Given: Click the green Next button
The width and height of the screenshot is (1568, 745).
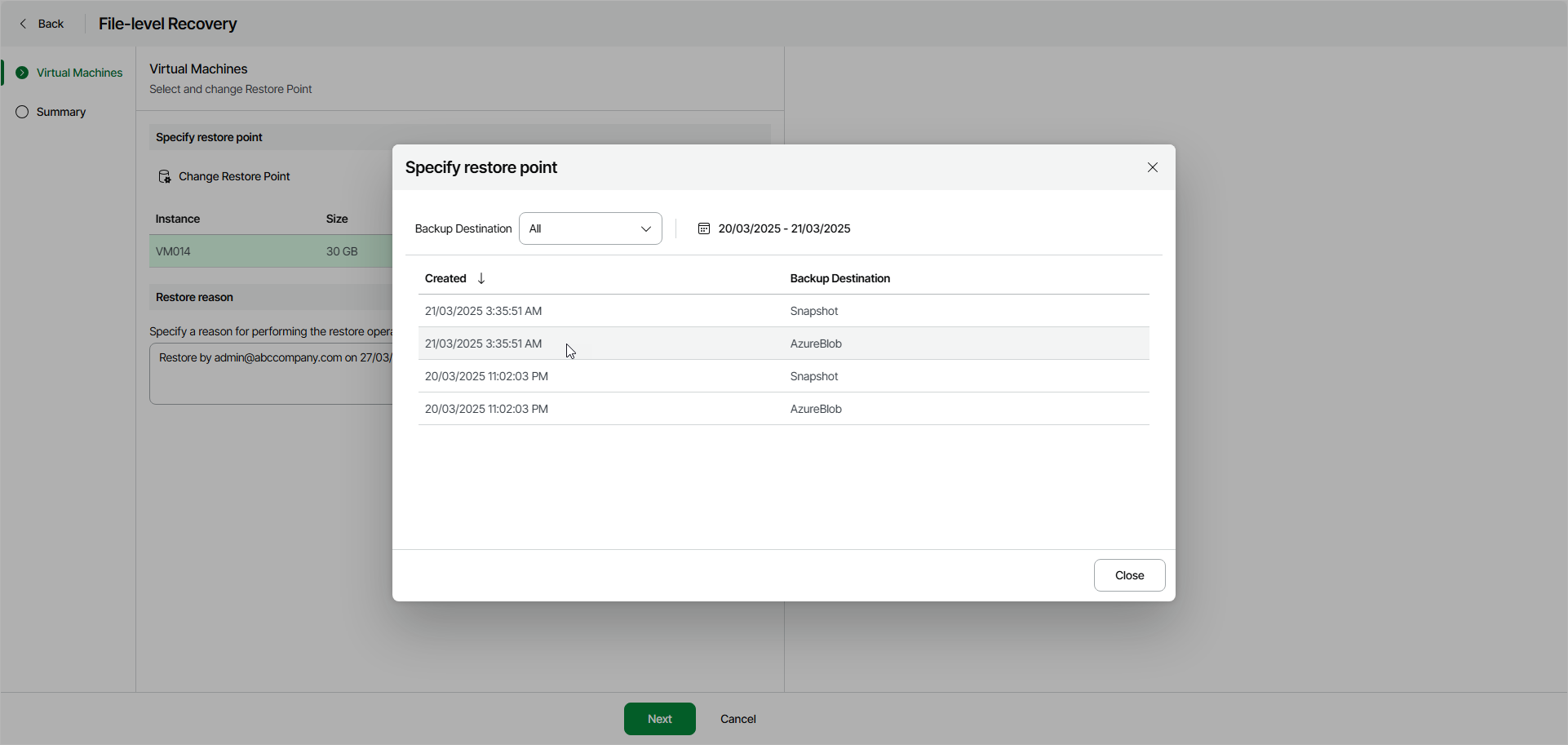Looking at the screenshot, I should pyautogui.click(x=659, y=719).
